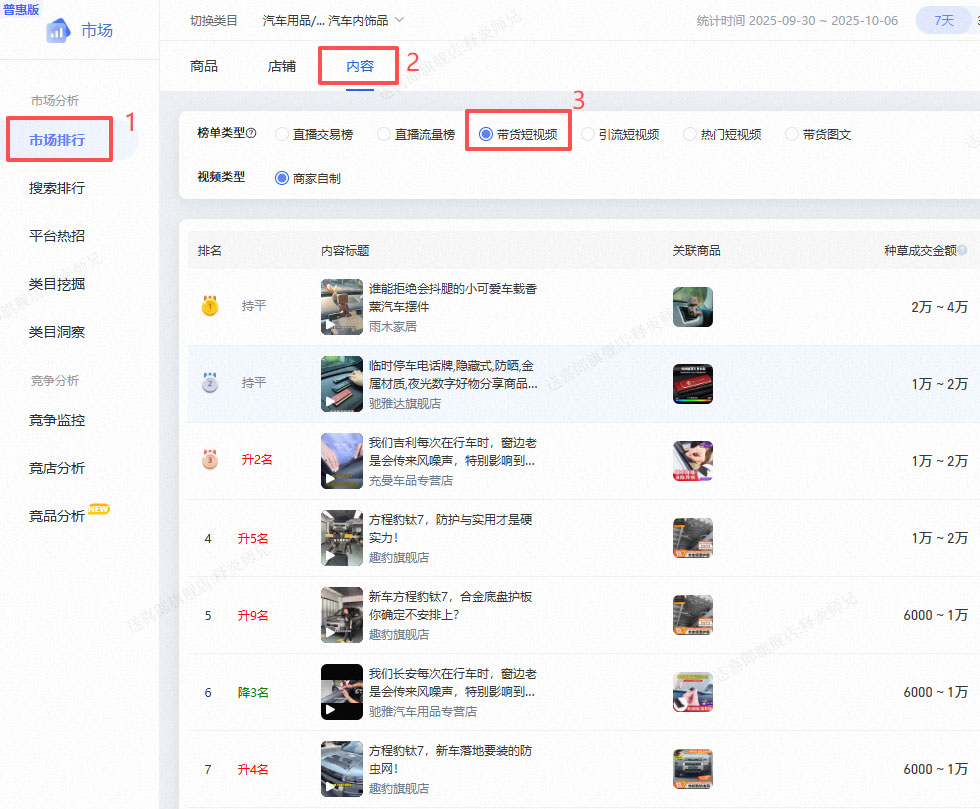Open shop link 充曼车品专营店
Viewport: 980px width, 809px height.
(411, 480)
